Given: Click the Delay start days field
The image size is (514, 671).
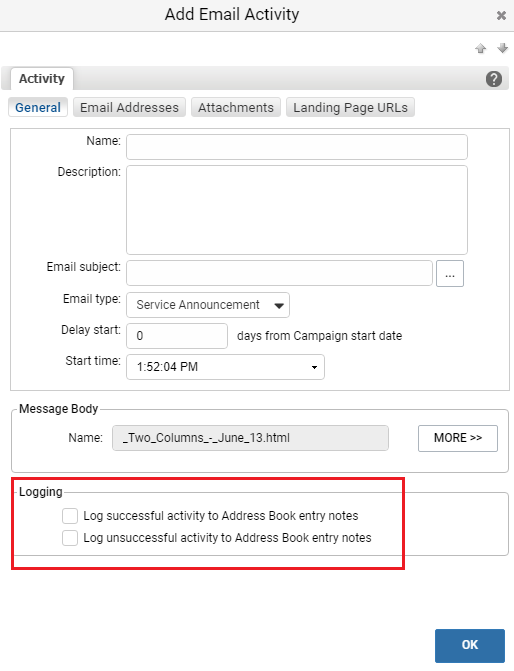Looking at the screenshot, I should pyautogui.click(x=177, y=336).
